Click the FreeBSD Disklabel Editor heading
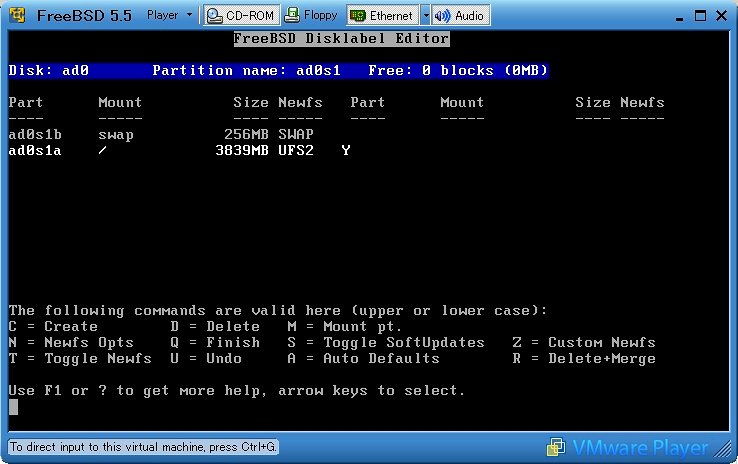The image size is (738, 464). tap(341, 38)
